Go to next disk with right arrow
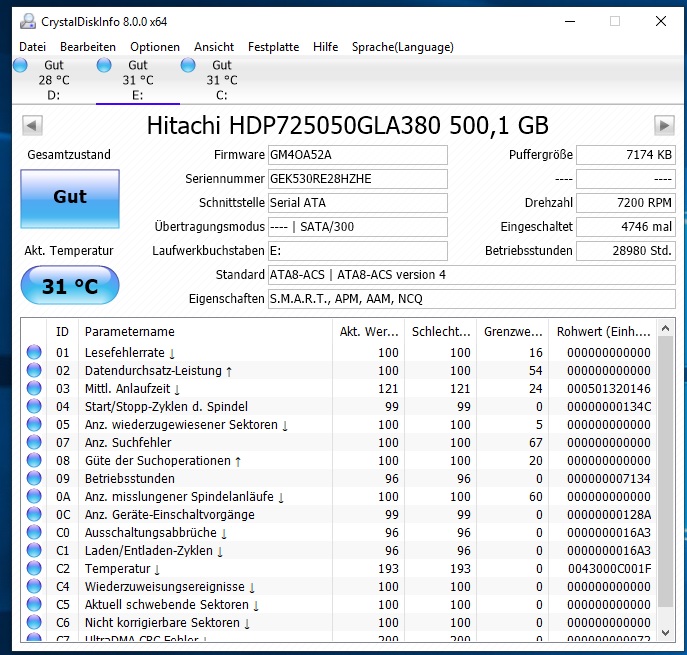 (664, 126)
